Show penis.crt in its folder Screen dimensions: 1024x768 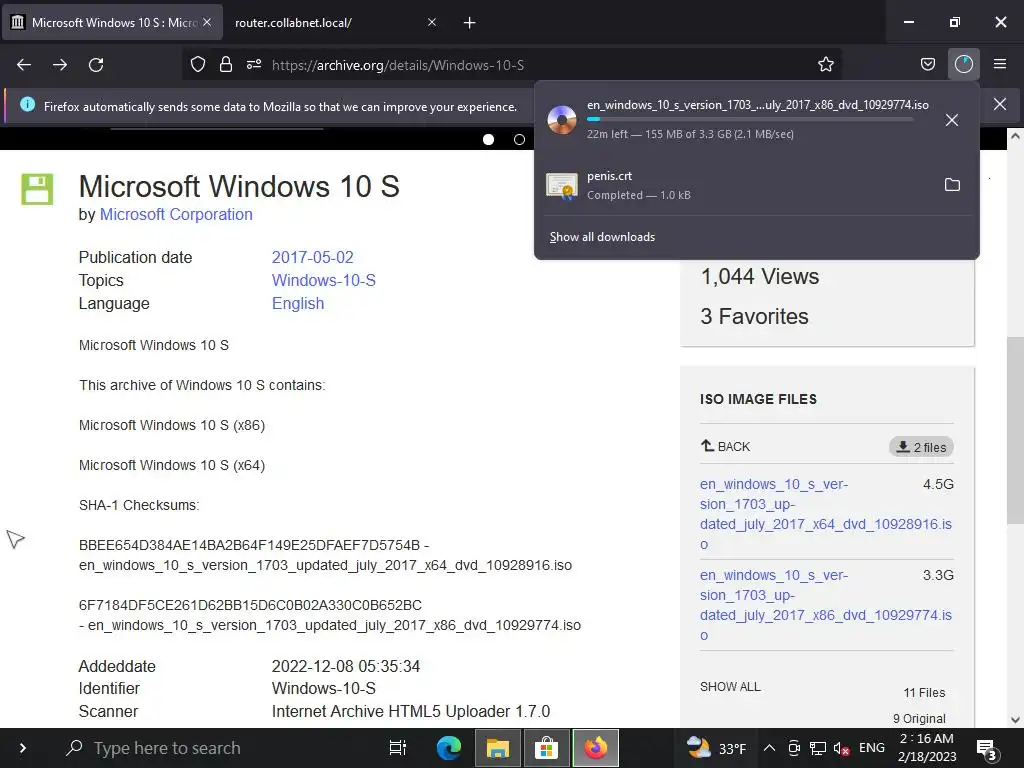click(952, 185)
